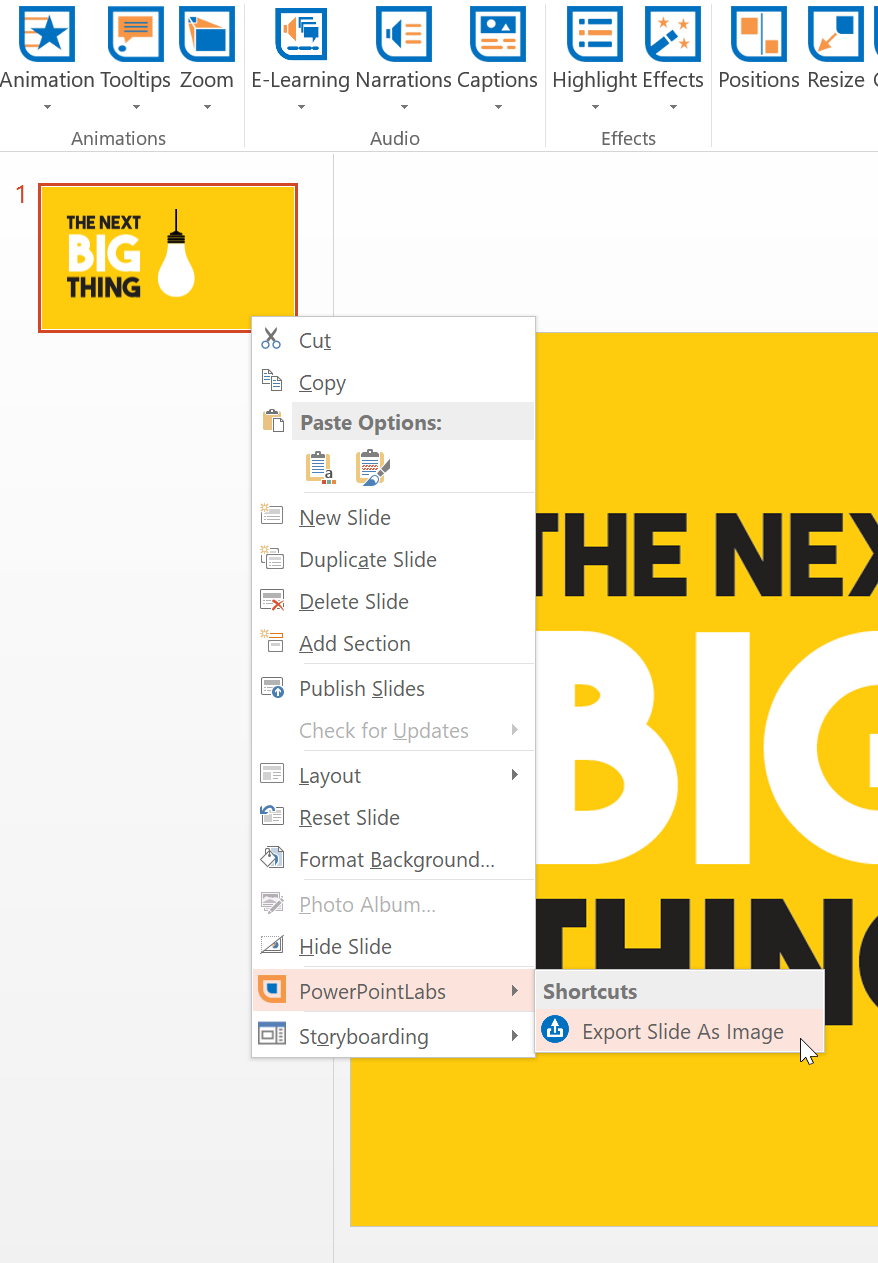Image resolution: width=878 pixels, height=1263 pixels.
Task: Open Format Background from the menu
Action: (396, 860)
